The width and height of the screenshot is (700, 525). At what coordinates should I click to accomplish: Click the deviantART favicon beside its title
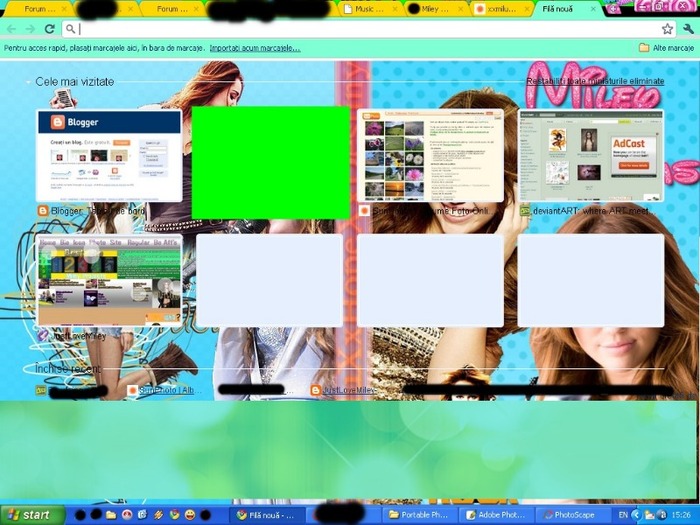[525, 211]
